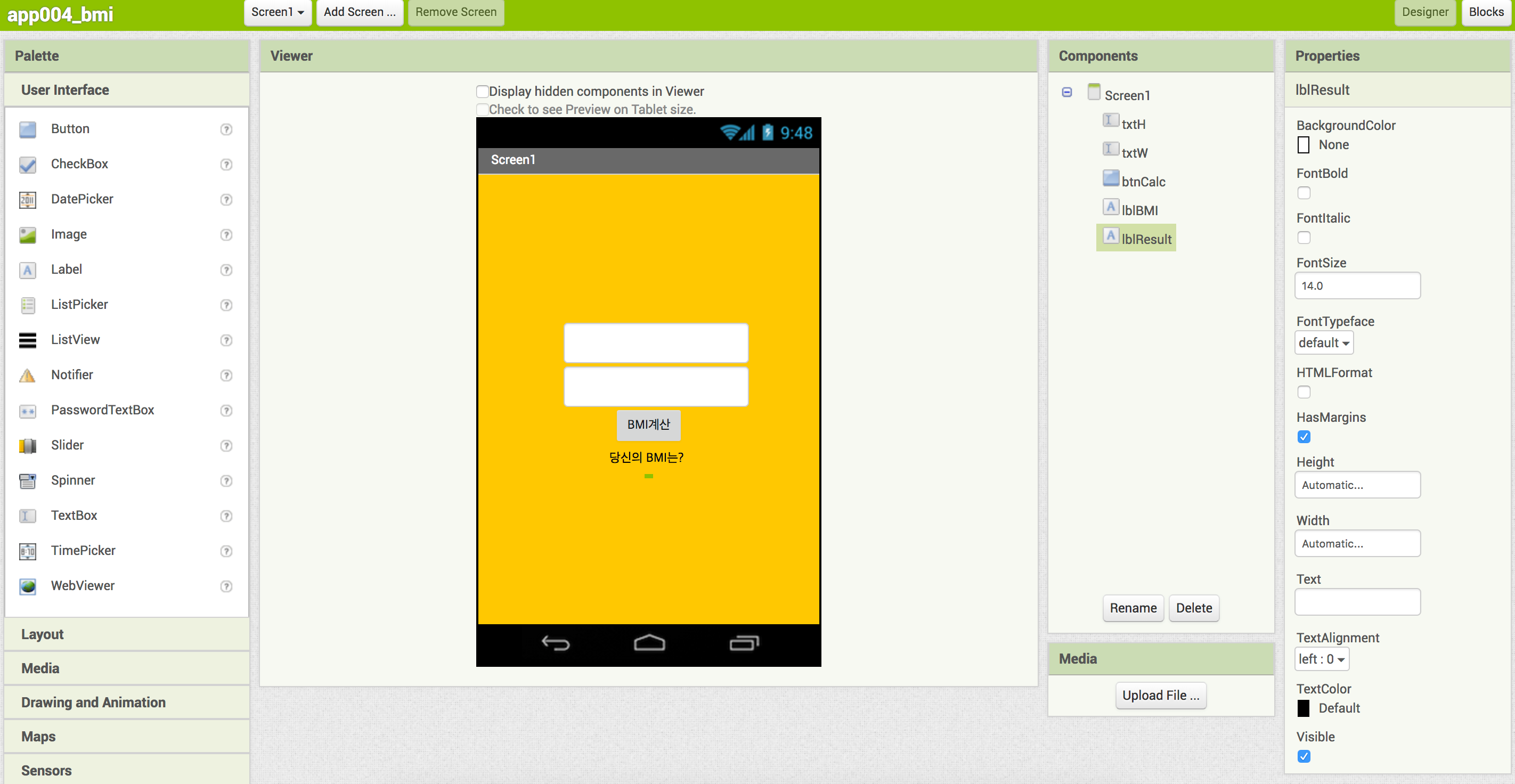Switch to the Designer view

point(1424,12)
